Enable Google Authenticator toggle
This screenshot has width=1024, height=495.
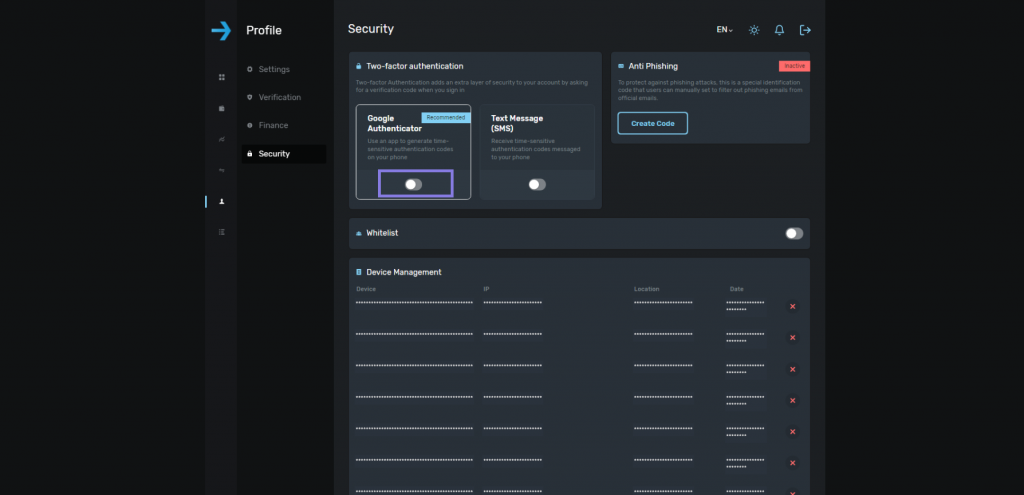pos(413,185)
